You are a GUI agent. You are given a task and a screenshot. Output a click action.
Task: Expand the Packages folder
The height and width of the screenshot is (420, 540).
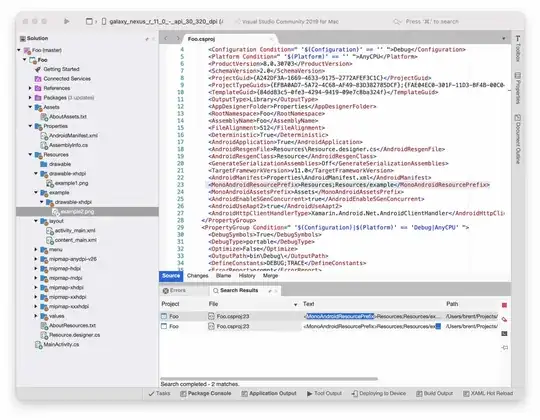30,98
